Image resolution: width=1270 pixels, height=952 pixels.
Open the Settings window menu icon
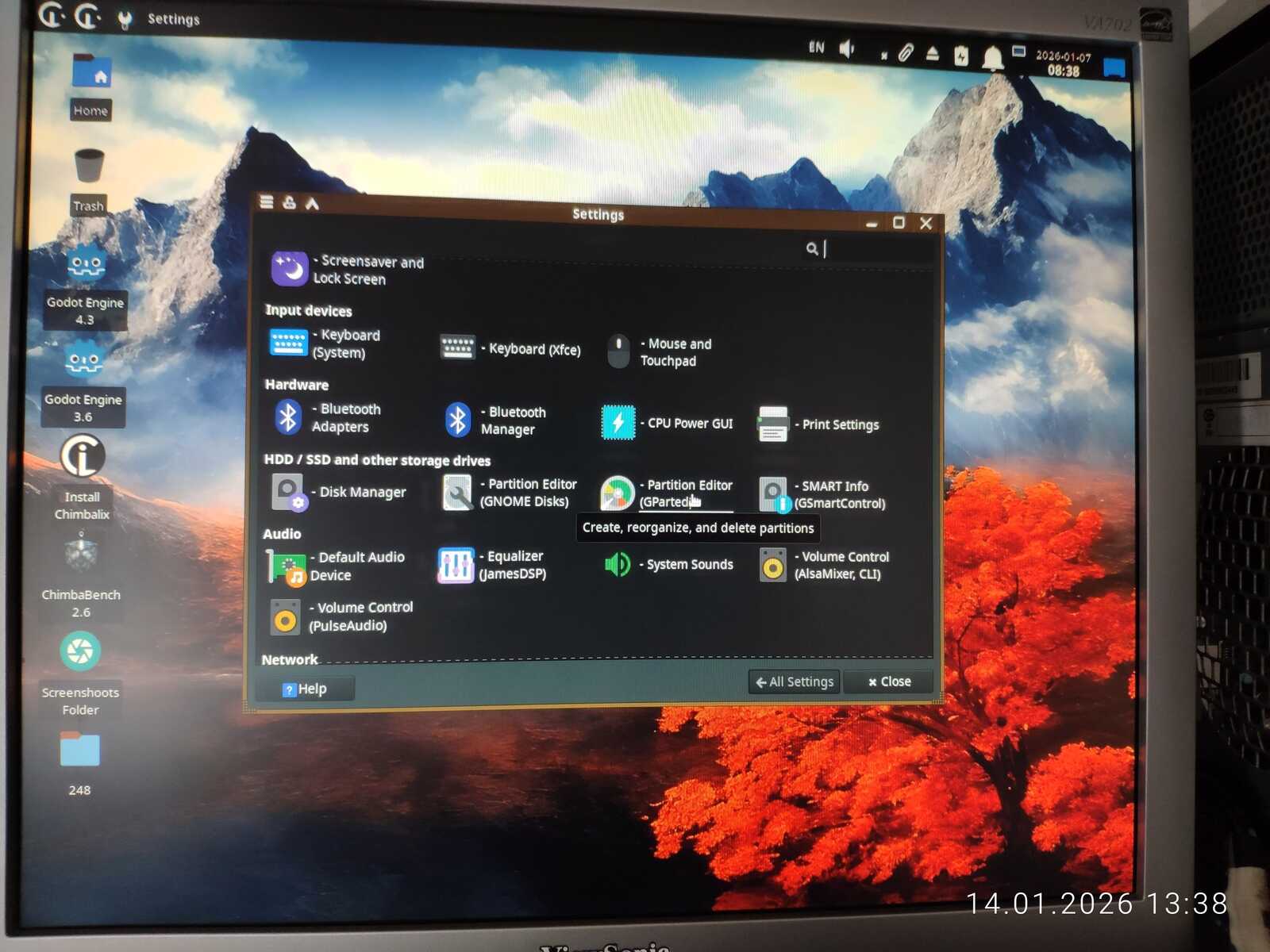pos(267,202)
